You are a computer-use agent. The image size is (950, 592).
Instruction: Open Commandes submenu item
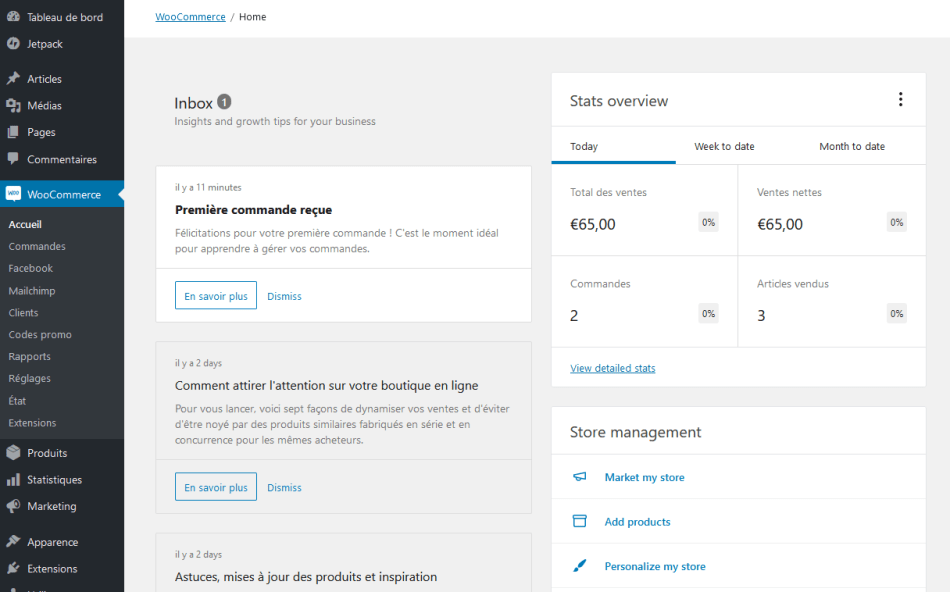click(x=37, y=246)
